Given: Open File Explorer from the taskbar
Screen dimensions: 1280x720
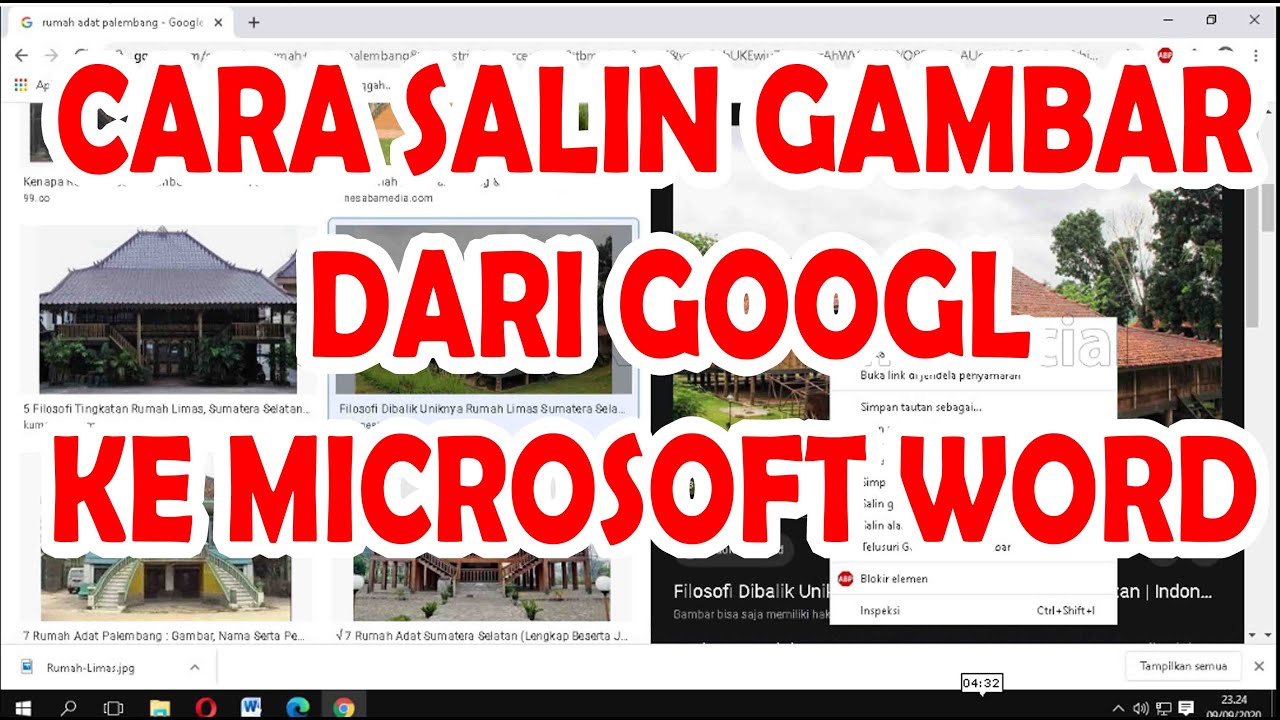Looking at the screenshot, I should coord(160,708).
